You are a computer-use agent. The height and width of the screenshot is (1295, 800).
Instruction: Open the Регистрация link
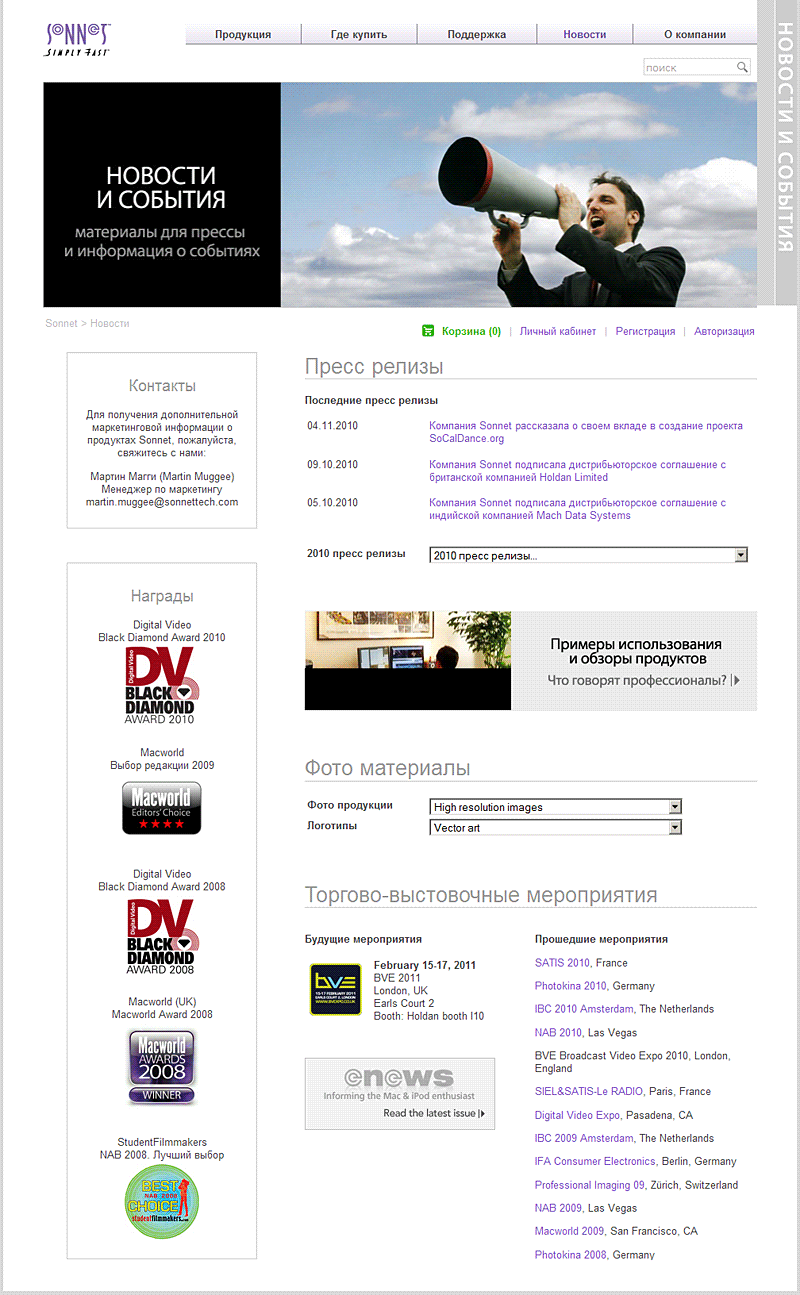645,331
